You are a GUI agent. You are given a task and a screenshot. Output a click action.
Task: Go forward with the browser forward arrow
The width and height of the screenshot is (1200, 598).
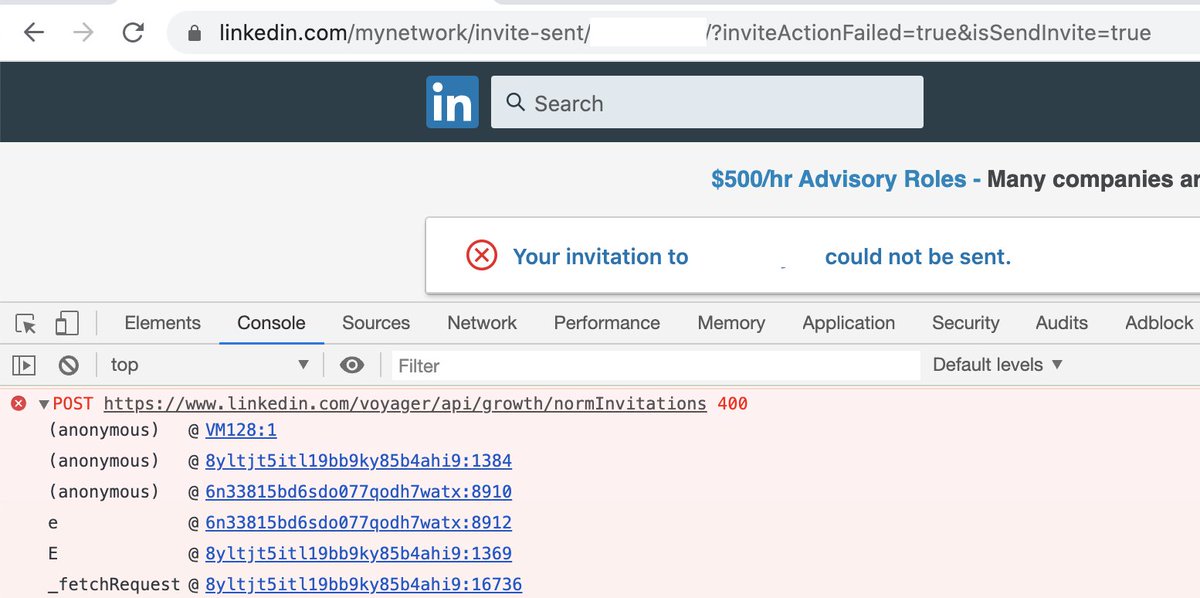coord(84,33)
